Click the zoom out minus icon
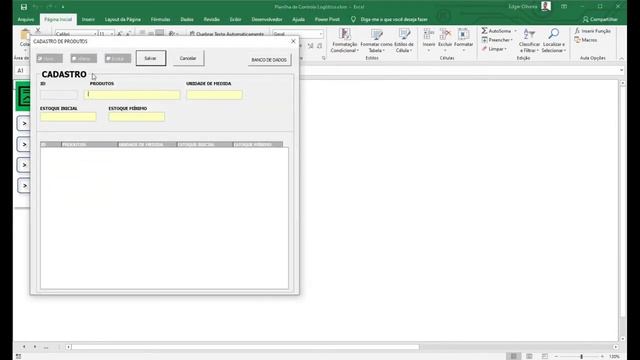640x360 pixels. [x=556, y=356]
